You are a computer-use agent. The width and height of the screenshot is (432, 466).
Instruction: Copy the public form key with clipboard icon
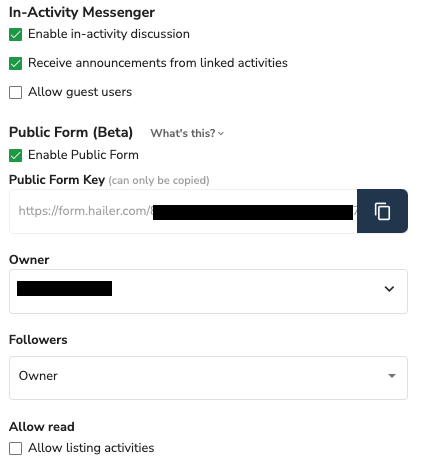coord(382,211)
